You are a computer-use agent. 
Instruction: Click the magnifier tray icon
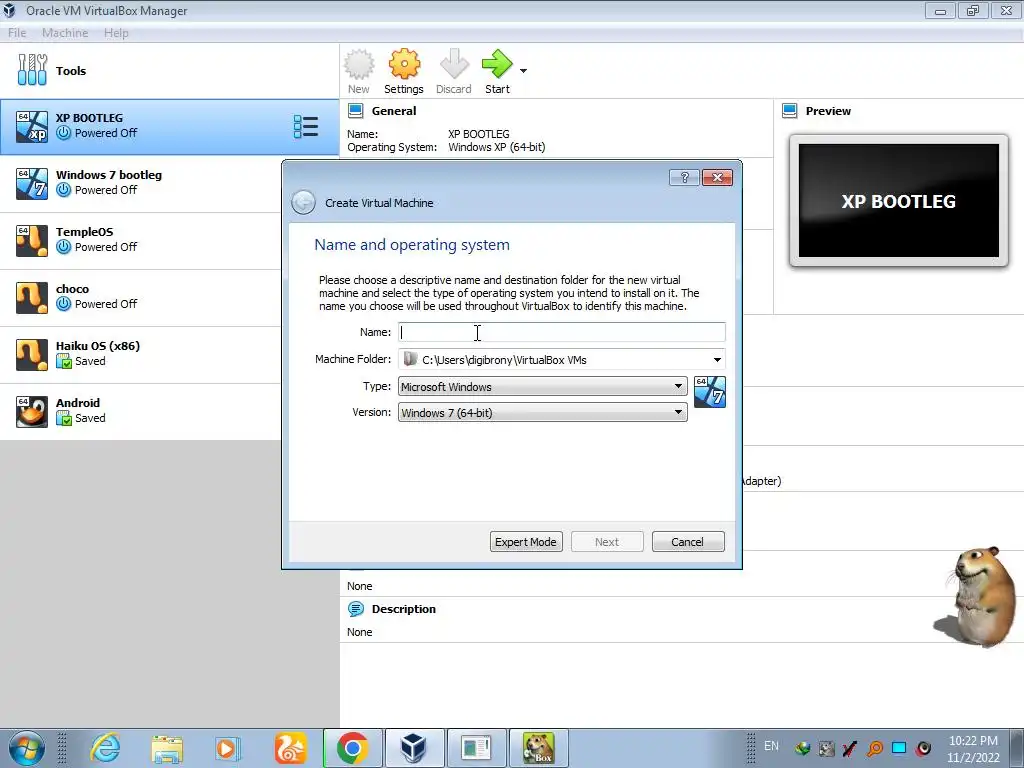click(x=875, y=748)
